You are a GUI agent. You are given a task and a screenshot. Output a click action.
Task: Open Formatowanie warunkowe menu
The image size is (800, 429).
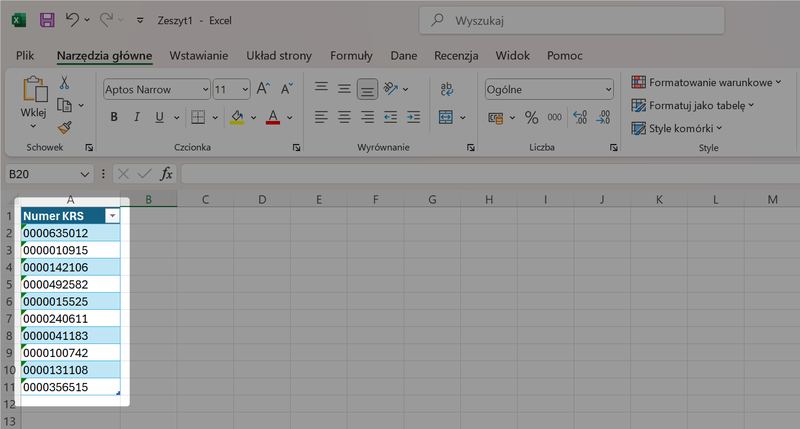(x=706, y=82)
